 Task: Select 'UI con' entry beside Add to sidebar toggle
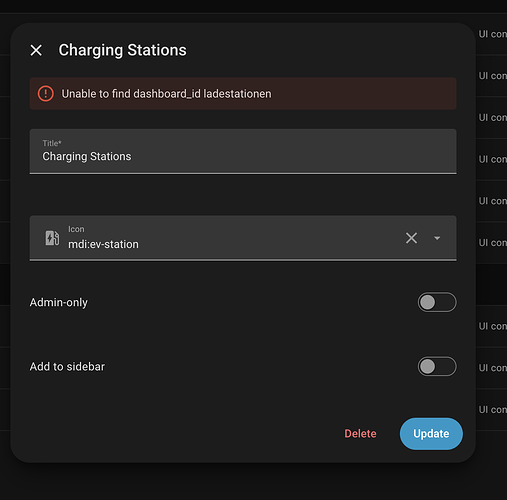coord(493,368)
